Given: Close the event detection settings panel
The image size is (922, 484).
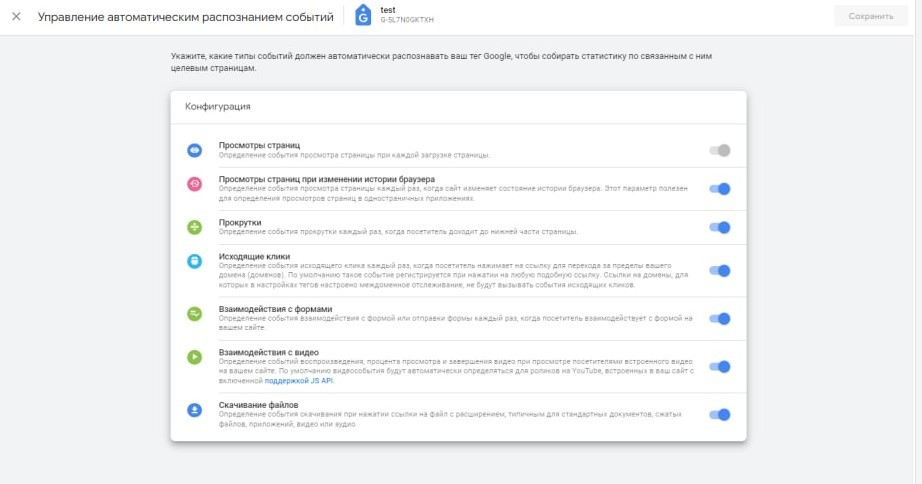Looking at the screenshot, I should pyautogui.click(x=16, y=16).
